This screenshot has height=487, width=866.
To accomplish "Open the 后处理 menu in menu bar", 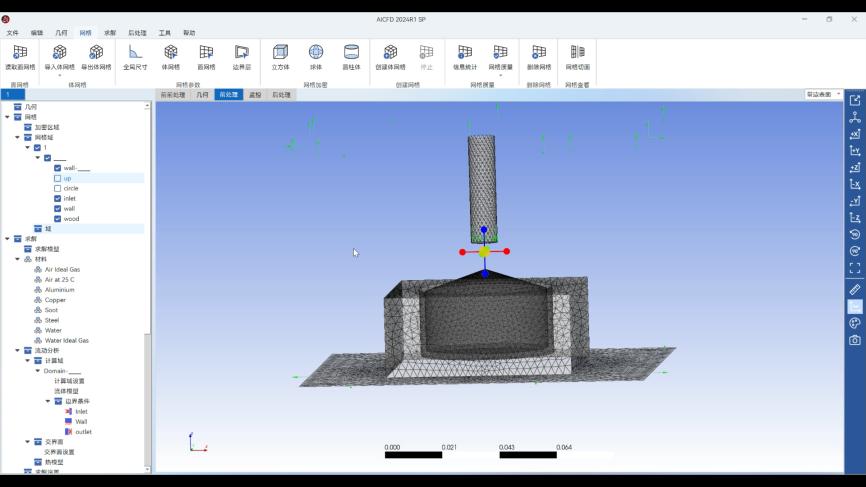I will coord(137,33).
